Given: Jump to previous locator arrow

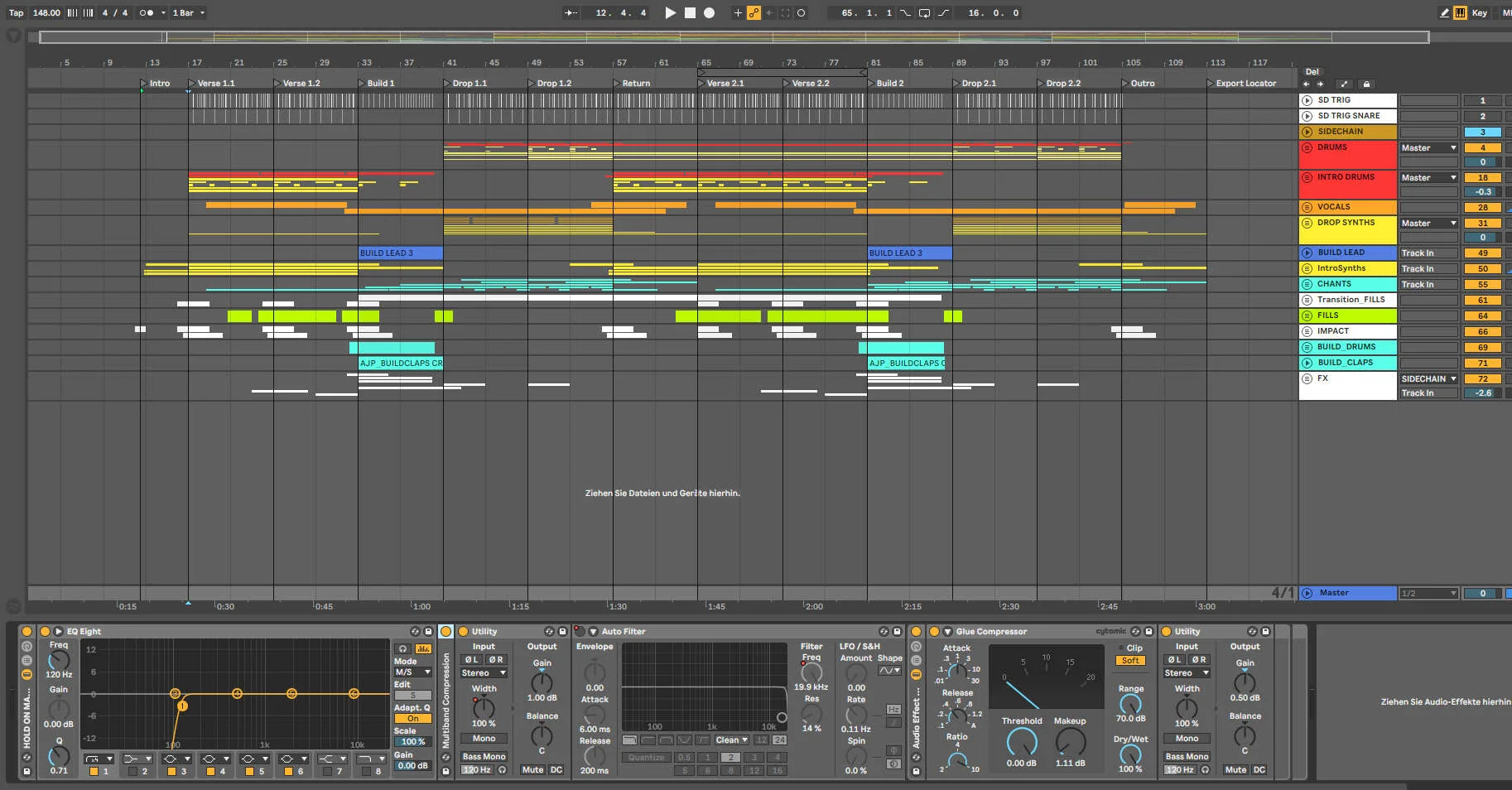Looking at the screenshot, I should [x=1307, y=84].
